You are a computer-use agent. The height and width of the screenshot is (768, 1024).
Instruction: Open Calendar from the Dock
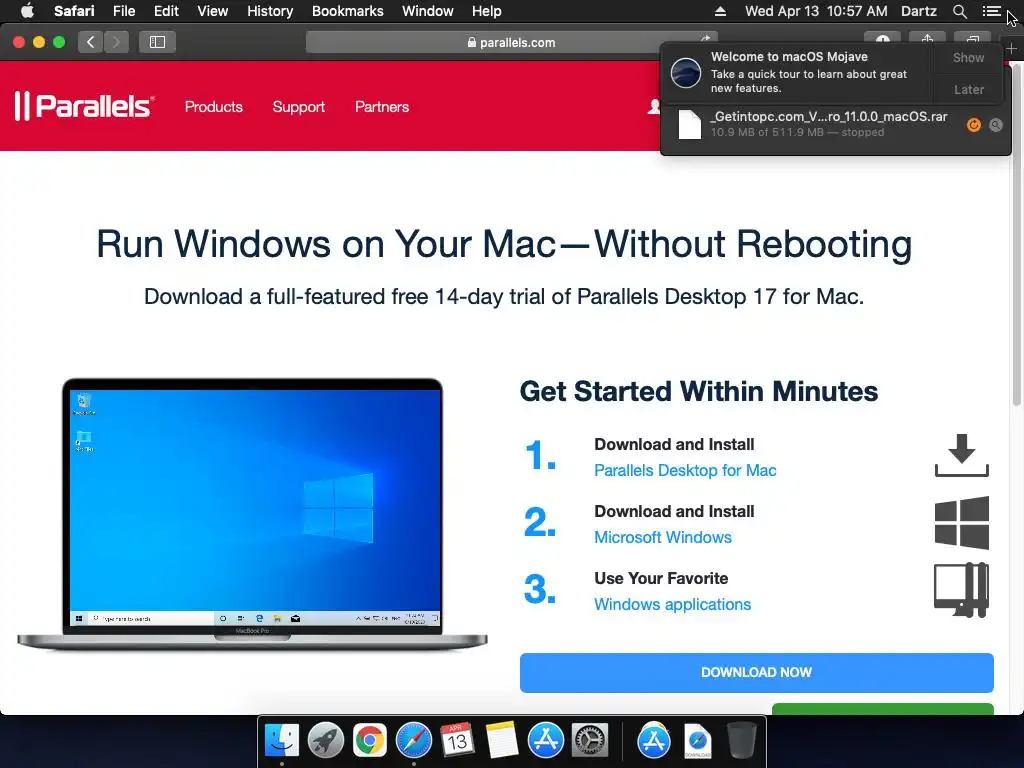[x=457, y=741]
